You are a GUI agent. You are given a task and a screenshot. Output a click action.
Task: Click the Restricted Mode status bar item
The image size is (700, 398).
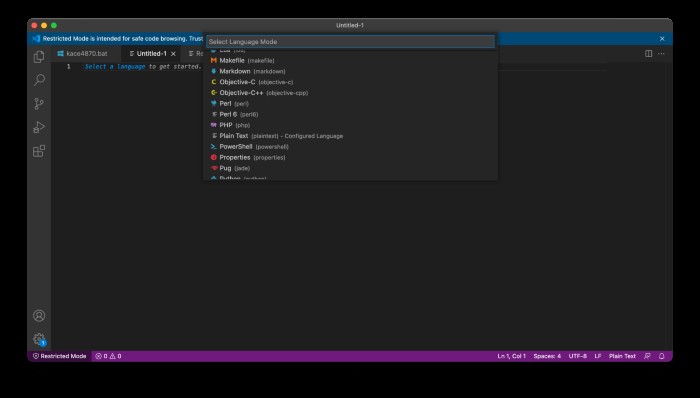[x=59, y=356]
